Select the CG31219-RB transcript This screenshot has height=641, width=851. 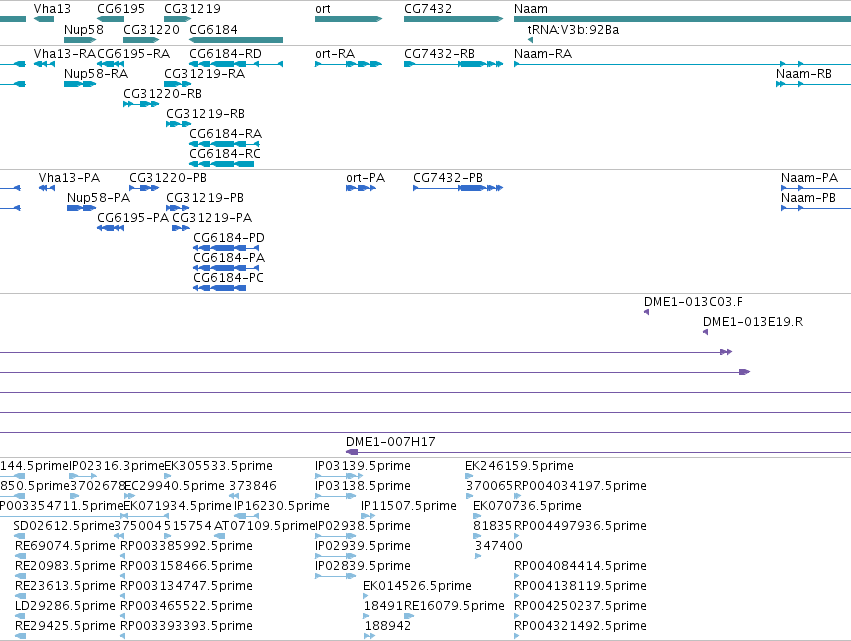(179, 124)
